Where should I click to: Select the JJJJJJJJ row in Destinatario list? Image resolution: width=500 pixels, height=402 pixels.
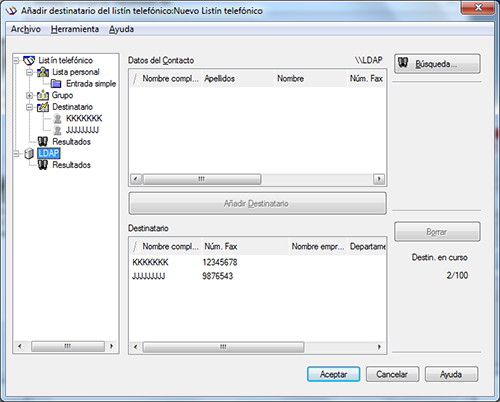[257, 276]
